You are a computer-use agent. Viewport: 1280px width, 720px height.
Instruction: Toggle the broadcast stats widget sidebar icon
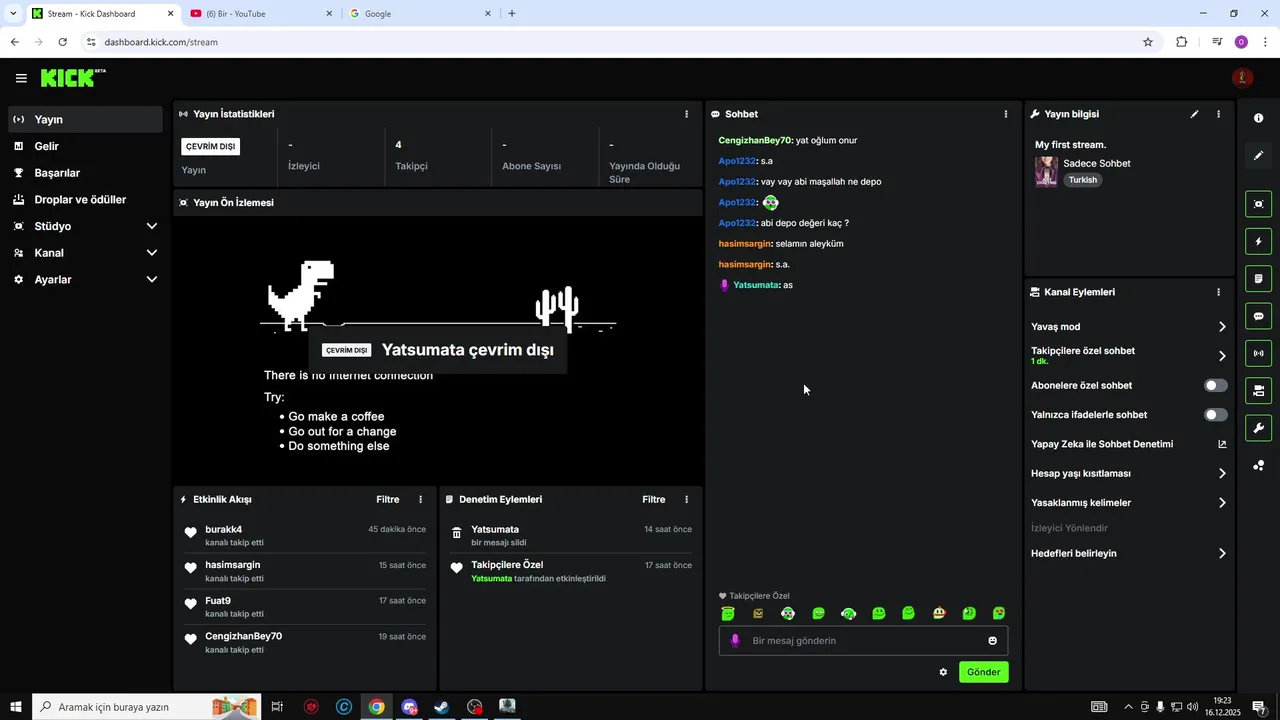[x=1258, y=353]
